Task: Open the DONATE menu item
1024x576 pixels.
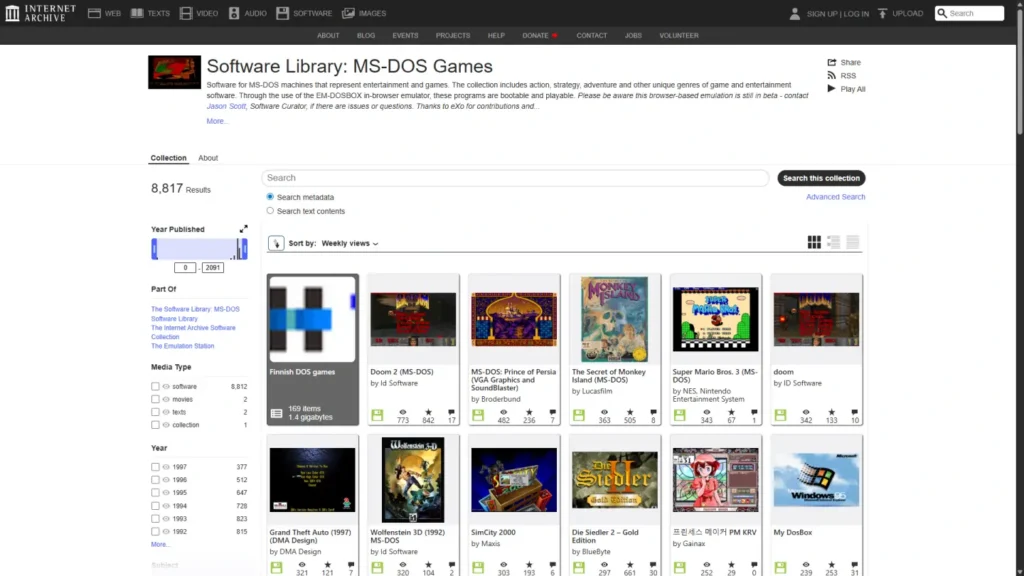Action: pos(534,35)
